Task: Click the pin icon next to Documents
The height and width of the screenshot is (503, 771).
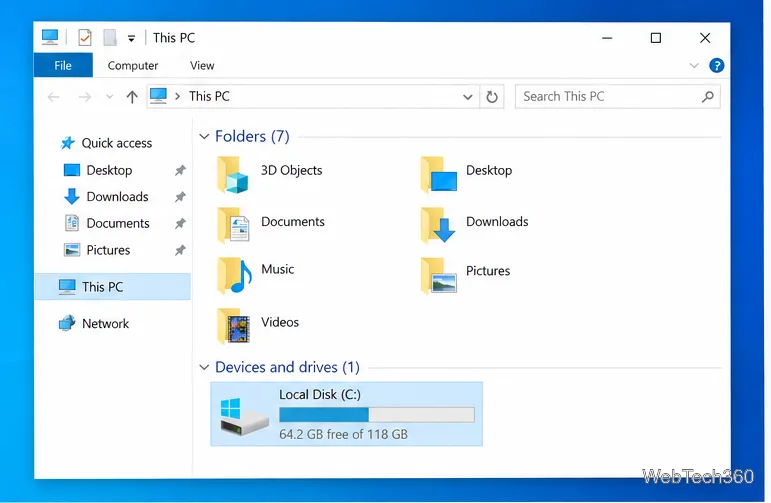Action: 180,223
